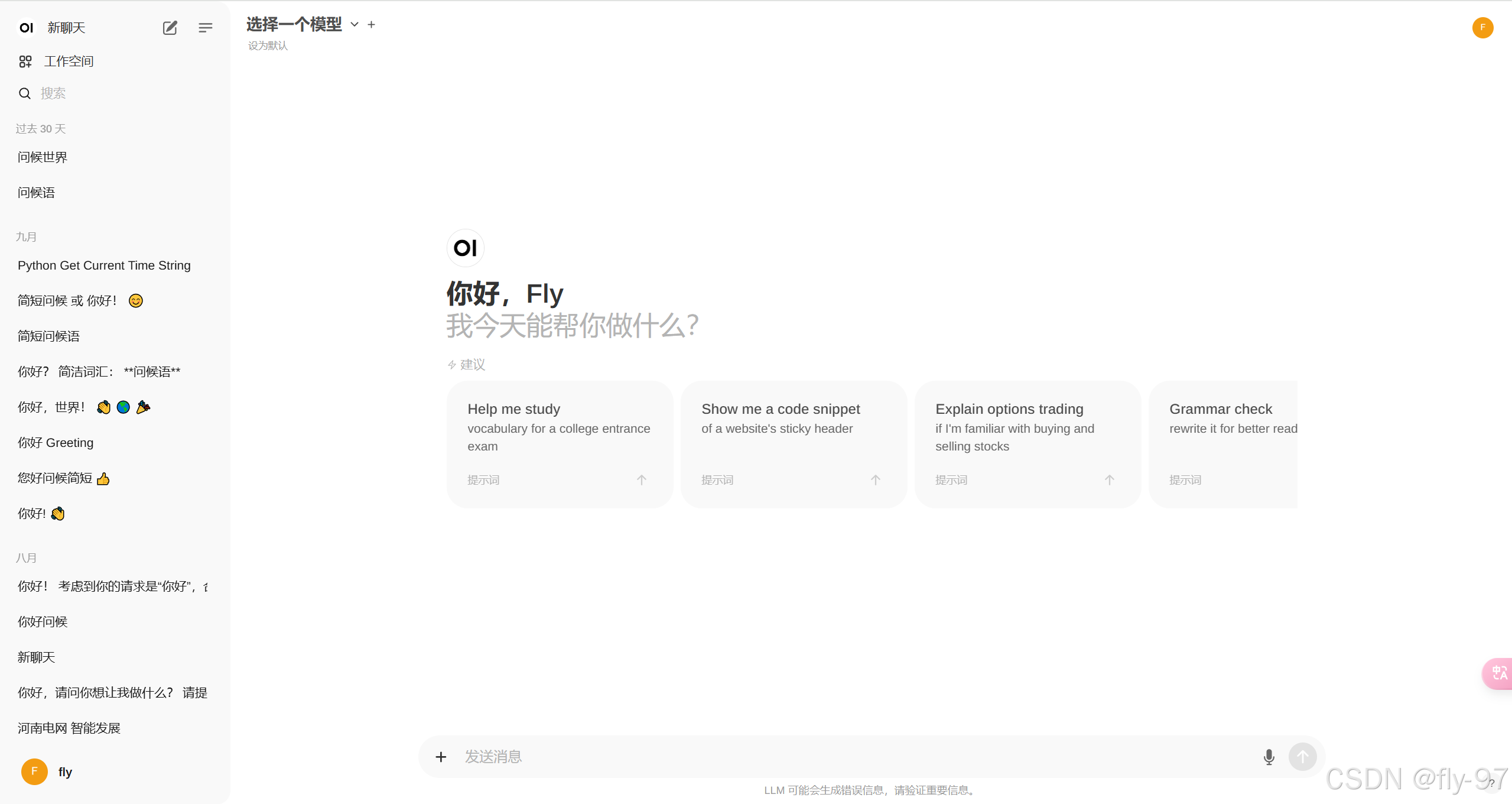Open the Python Get Current Time String chat
Screen dimensions: 1512x804
tap(104, 265)
